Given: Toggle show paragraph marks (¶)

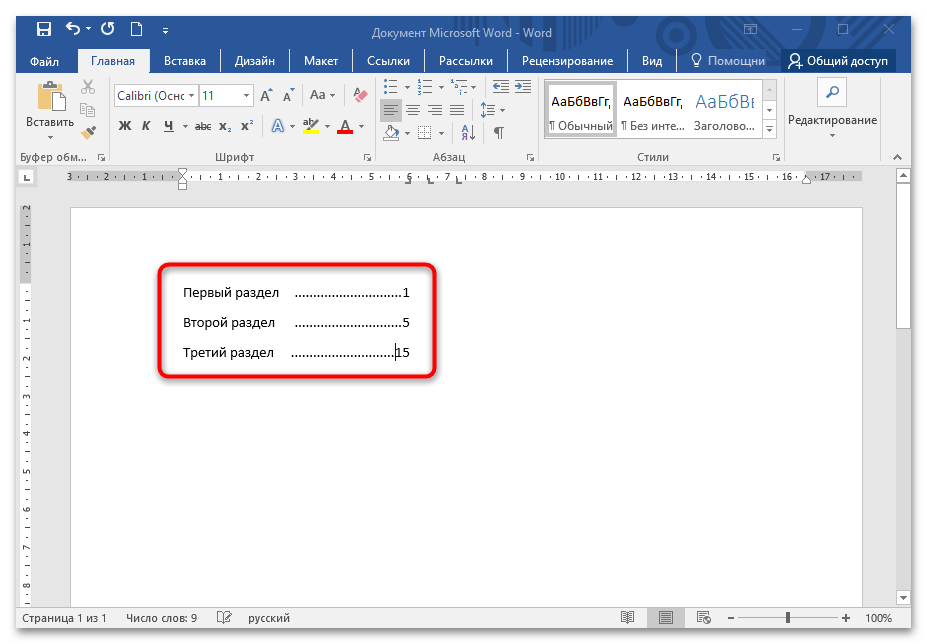Looking at the screenshot, I should pyautogui.click(x=498, y=132).
